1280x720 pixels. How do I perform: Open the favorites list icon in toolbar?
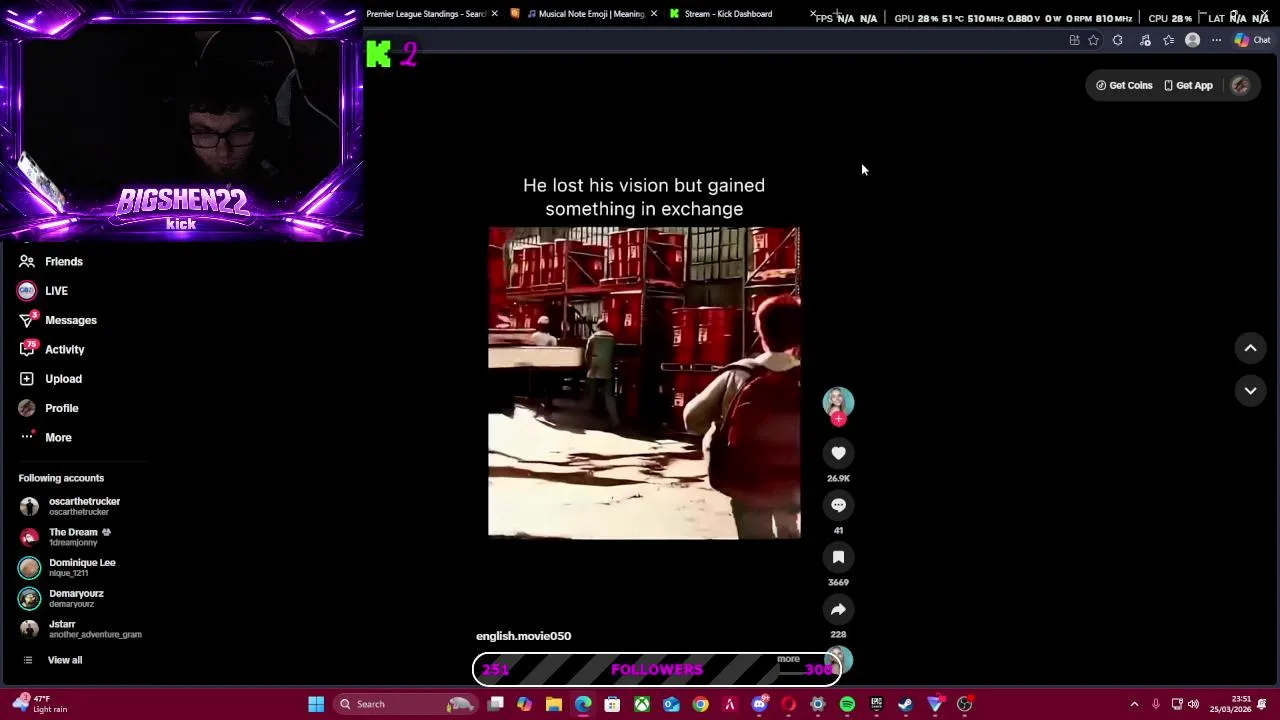coord(1168,40)
